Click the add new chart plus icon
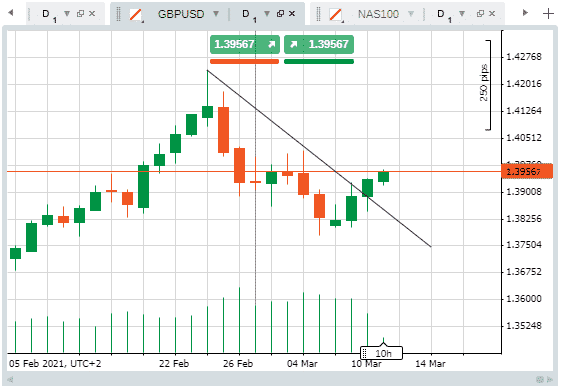Screen dimensions: 561x386 548,14
